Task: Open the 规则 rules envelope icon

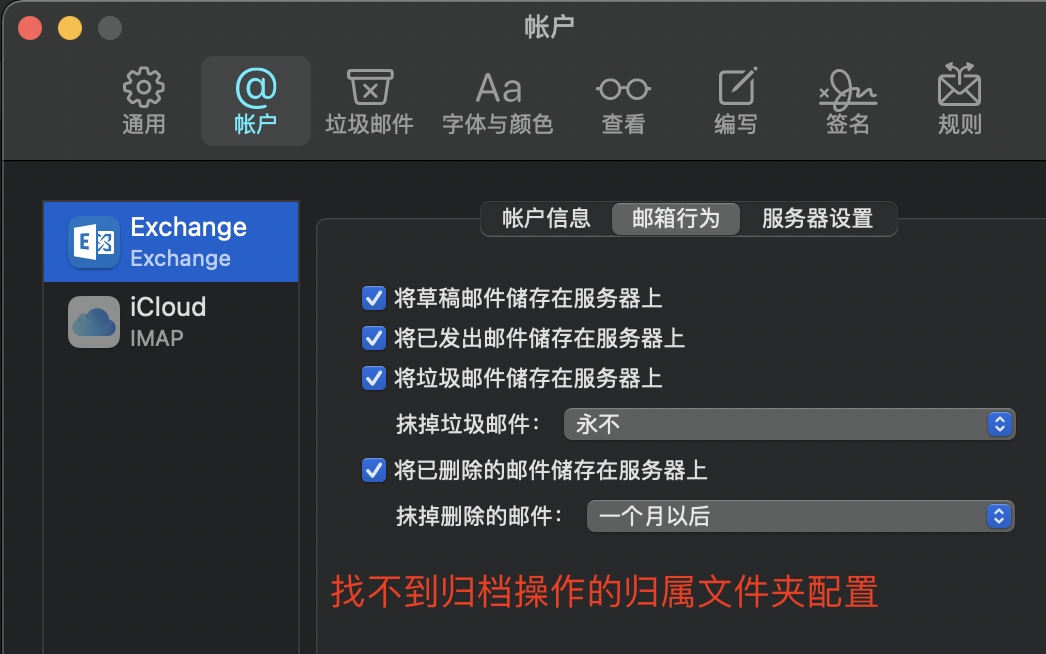Action: tap(959, 100)
